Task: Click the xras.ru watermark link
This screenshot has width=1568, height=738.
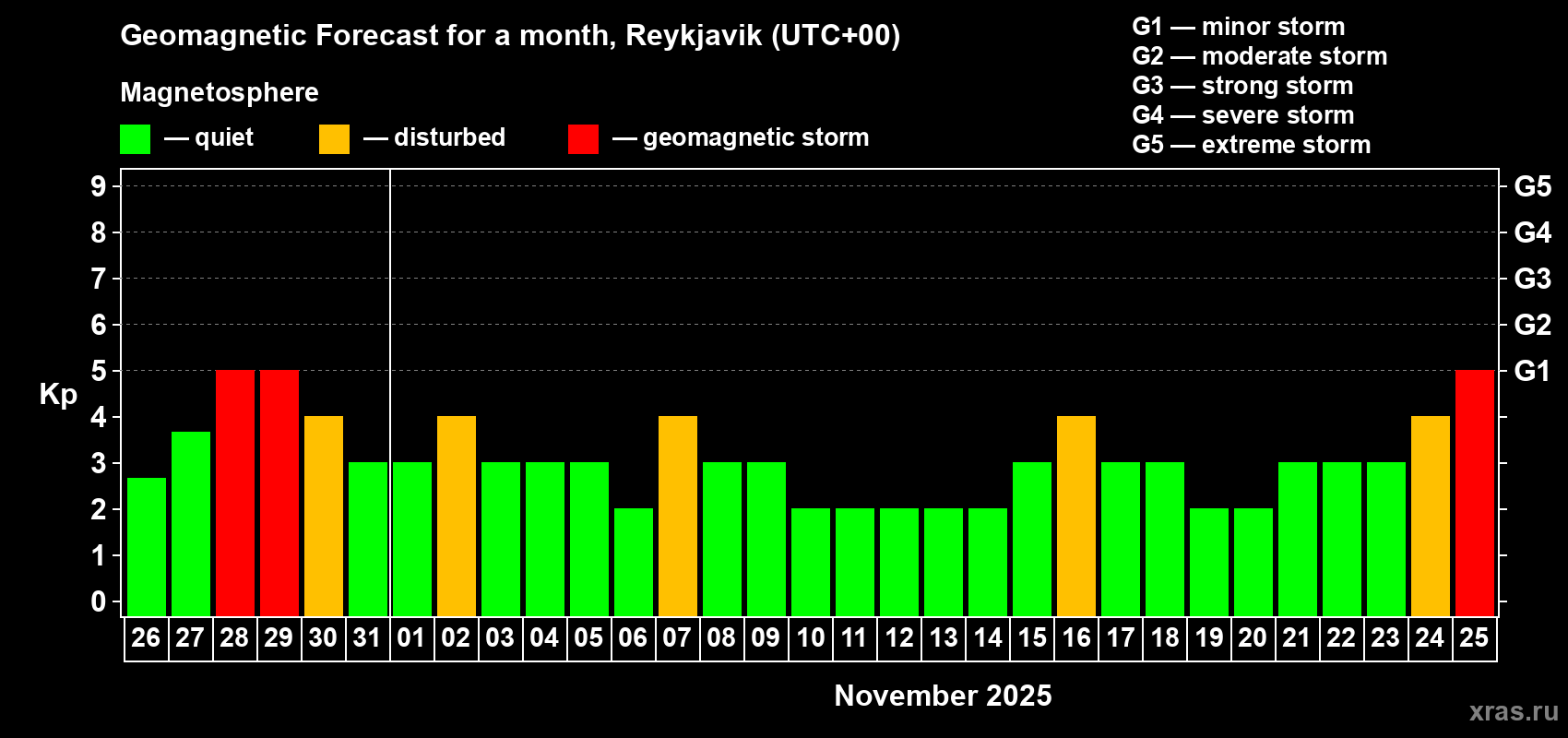Action: pyautogui.click(x=1514, y=711)
